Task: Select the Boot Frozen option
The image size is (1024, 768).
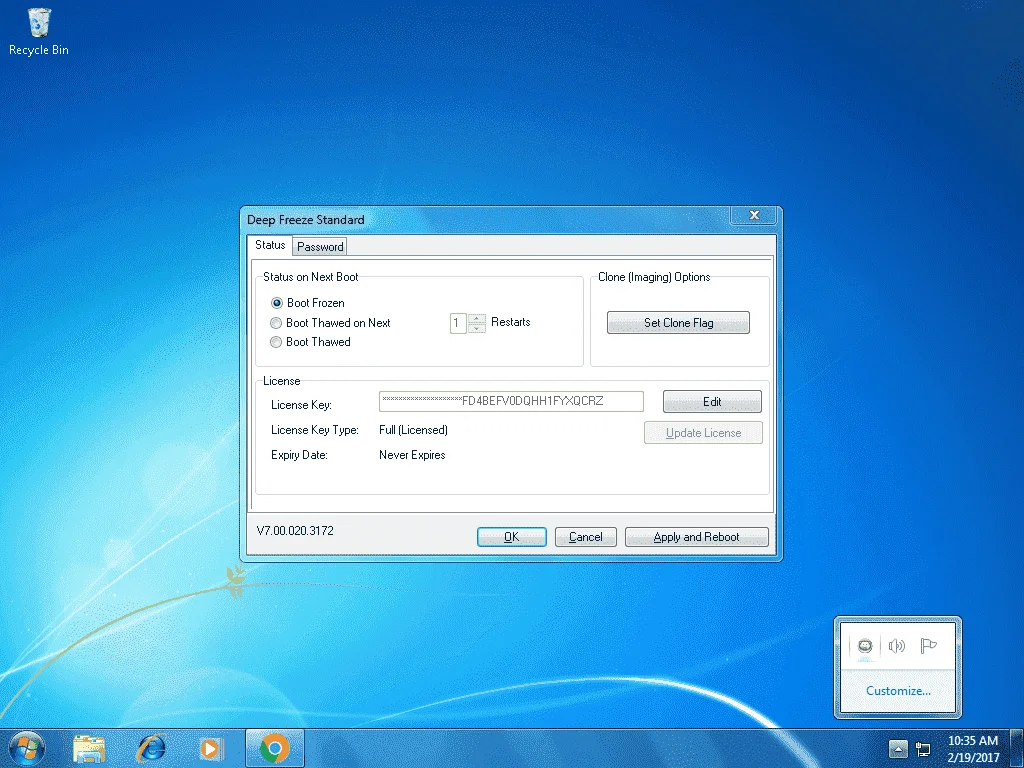Action: coord(308,303)
